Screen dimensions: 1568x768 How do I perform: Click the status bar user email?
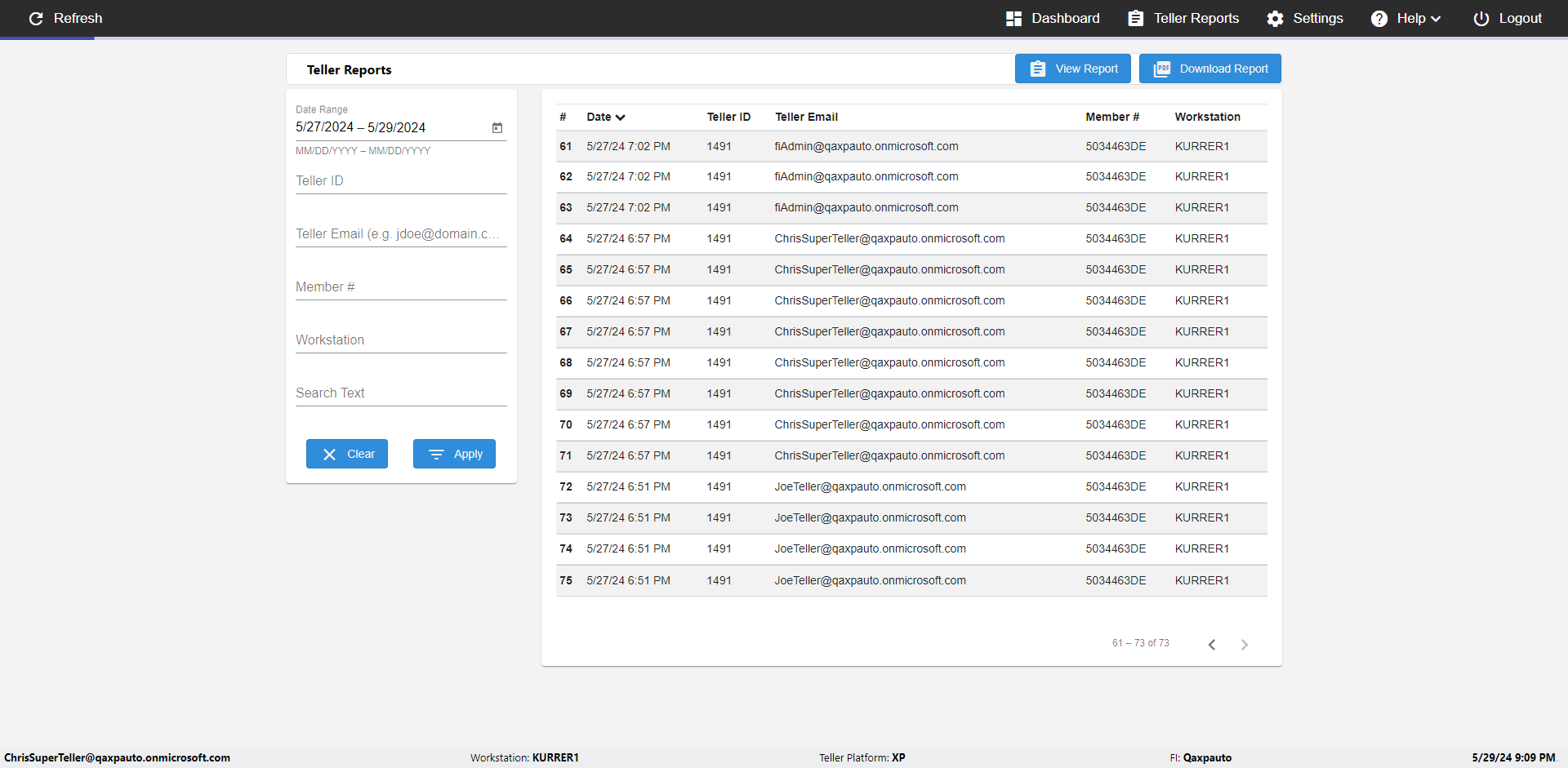(117, 757)
